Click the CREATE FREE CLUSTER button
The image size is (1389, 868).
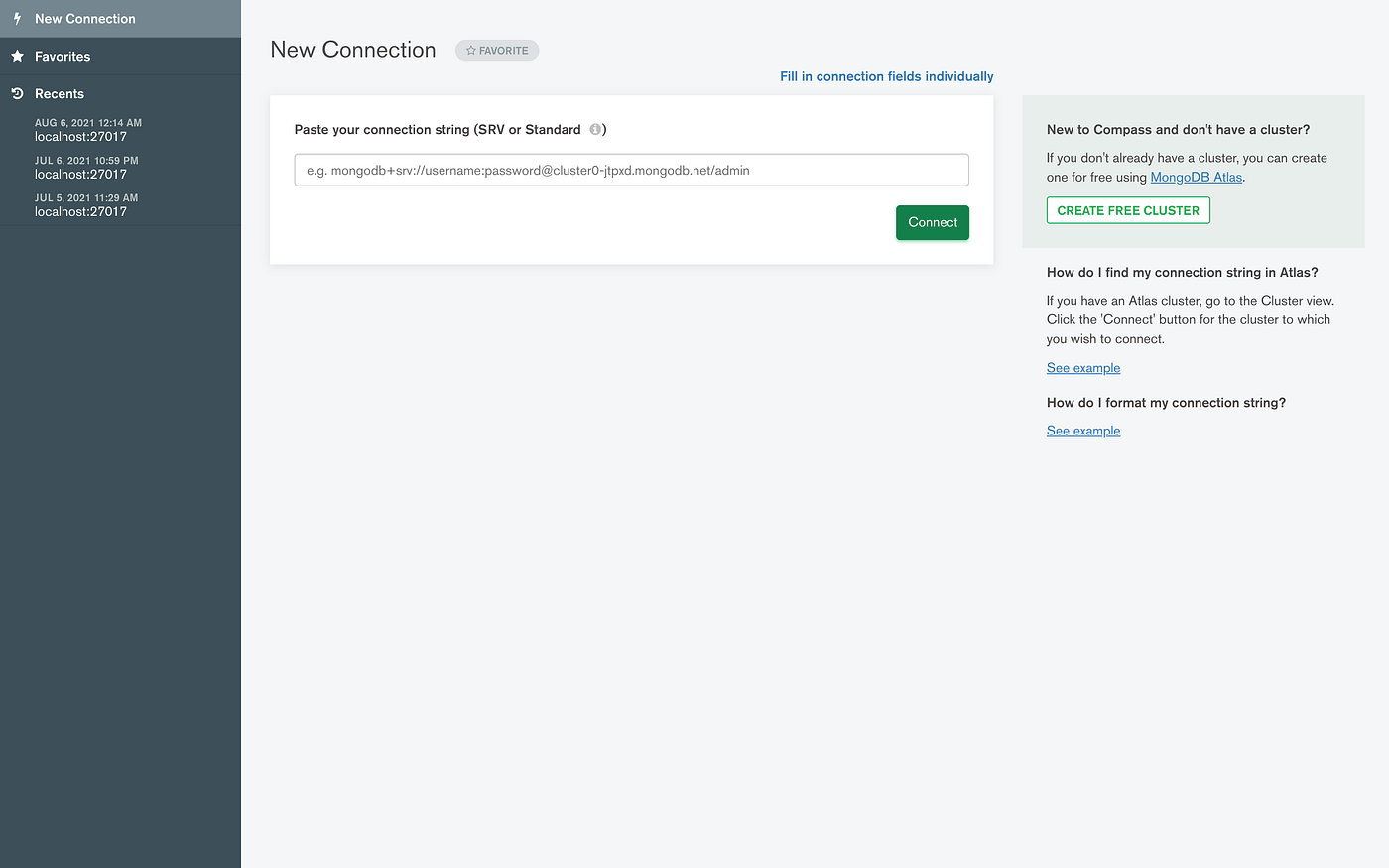pos(1128,210)
